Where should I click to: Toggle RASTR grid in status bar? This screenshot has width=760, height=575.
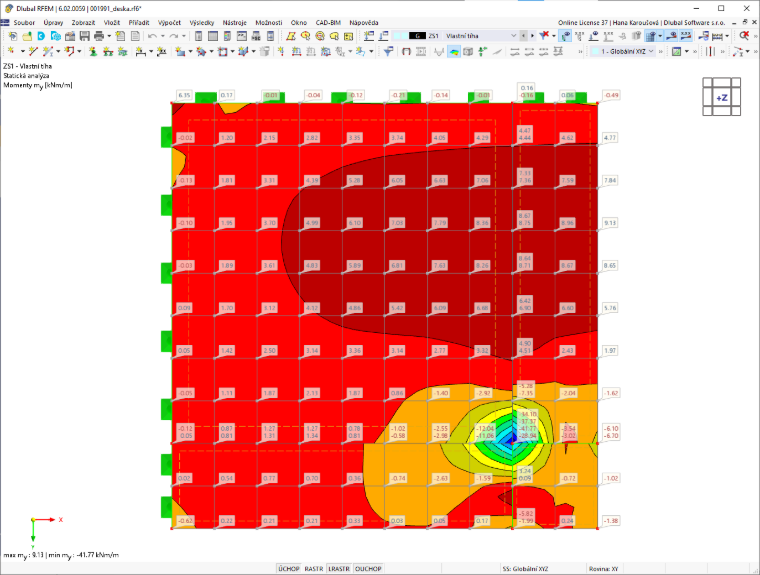point(314,569)
